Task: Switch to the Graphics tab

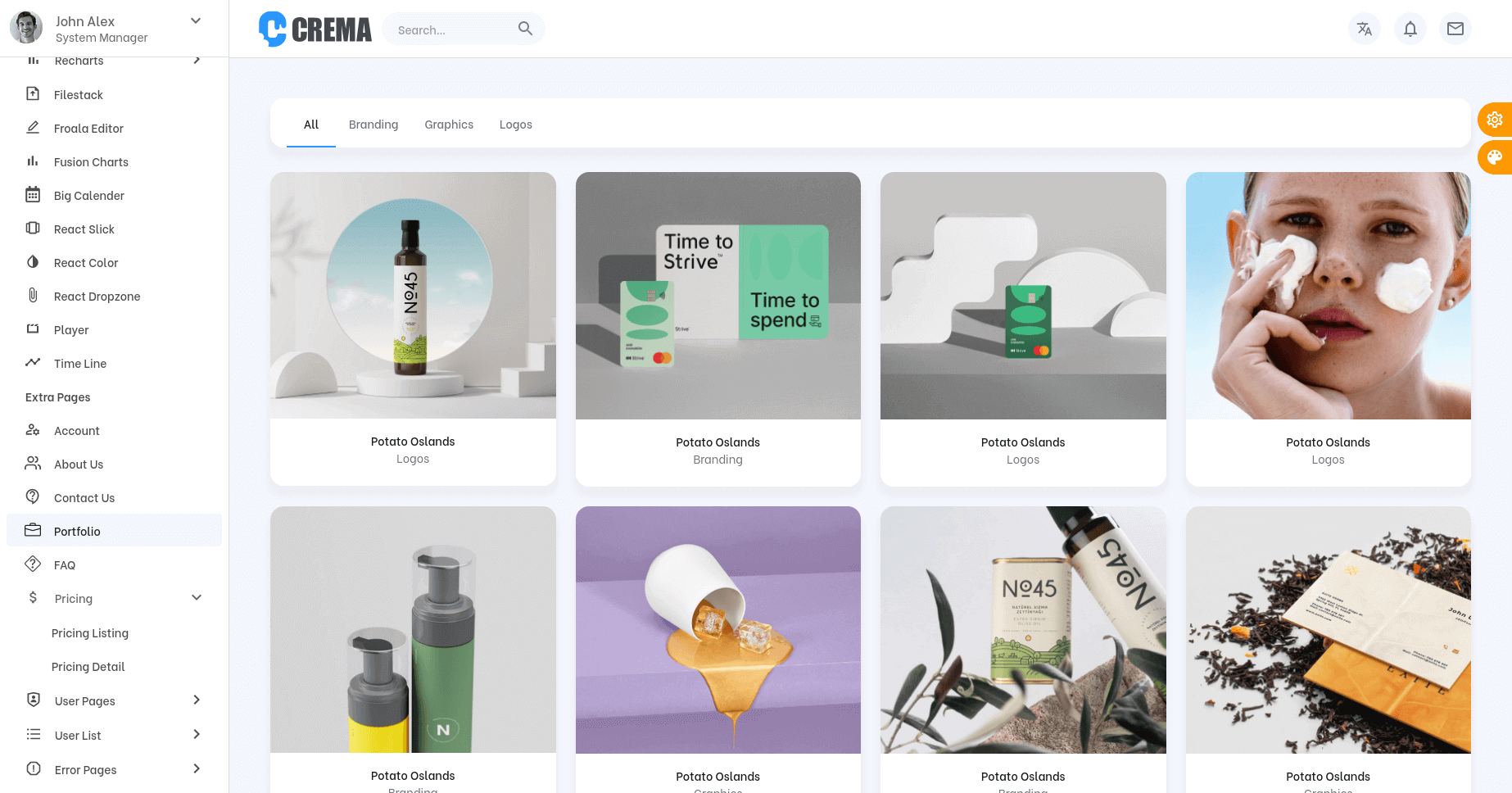Action: [449, 124]
